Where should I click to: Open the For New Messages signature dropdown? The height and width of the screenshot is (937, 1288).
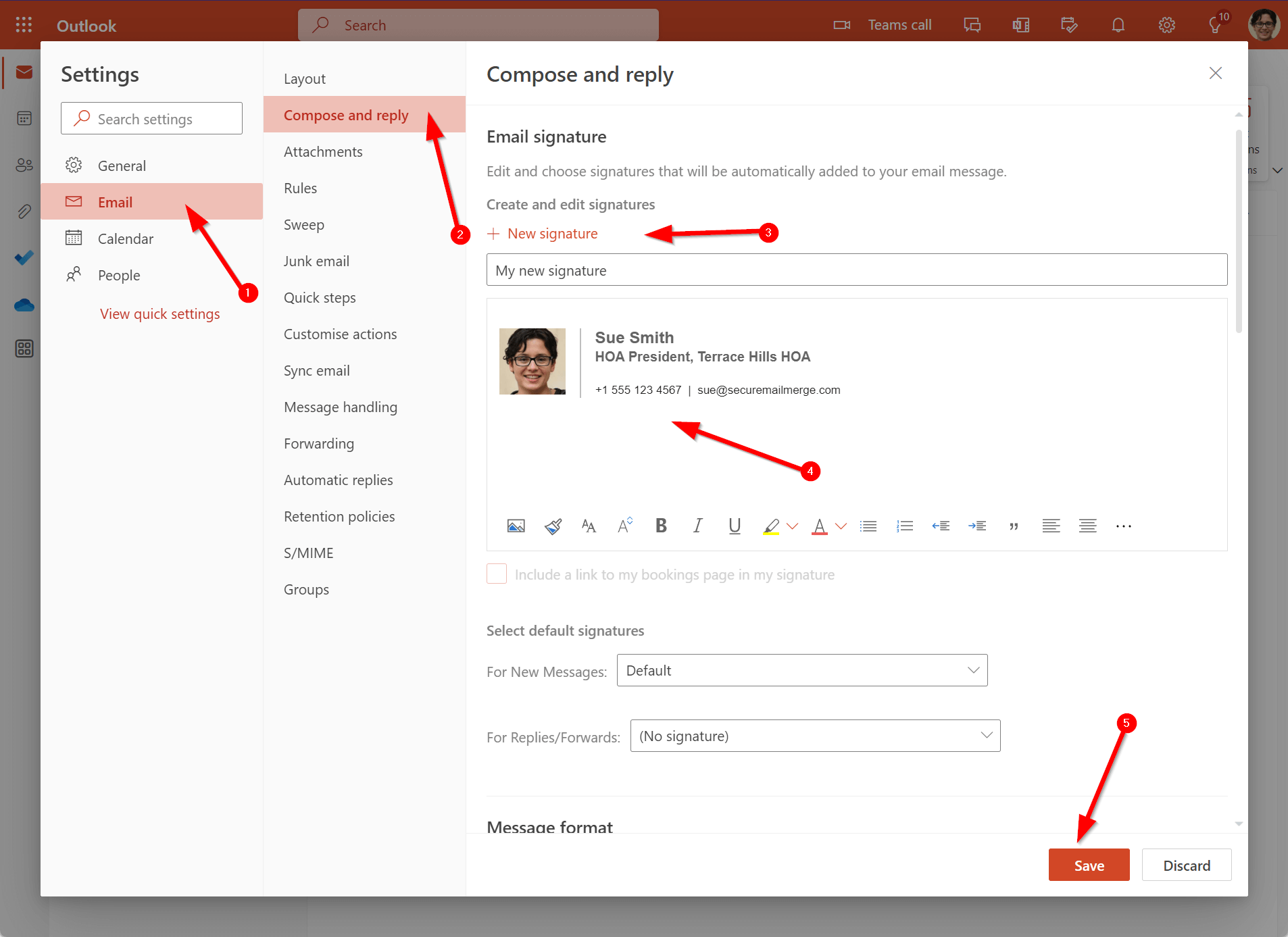click(801, 669)
